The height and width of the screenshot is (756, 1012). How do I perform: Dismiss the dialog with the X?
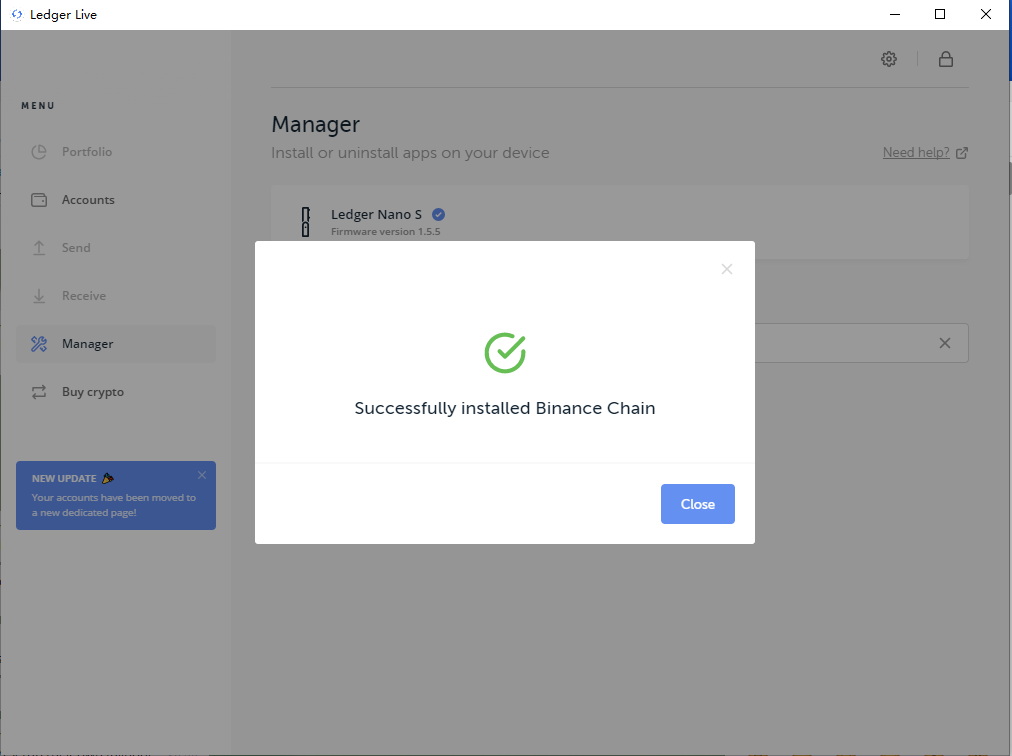point(727,269)
